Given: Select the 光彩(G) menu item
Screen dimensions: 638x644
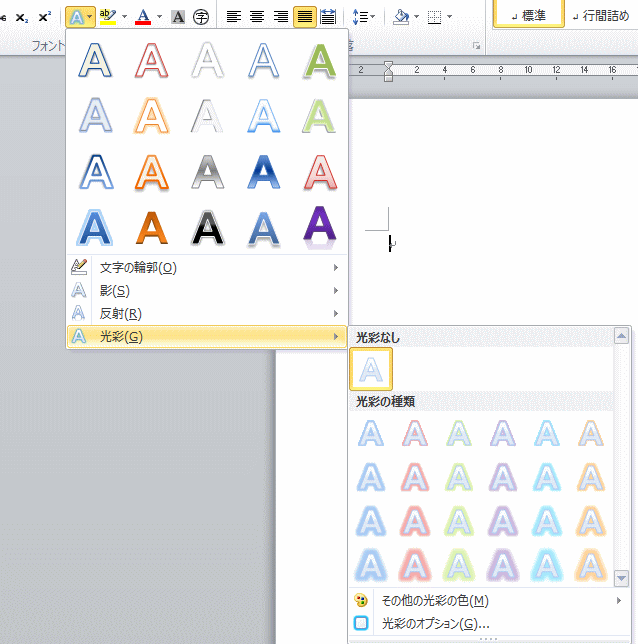Looking at the screenshot, I should 207,337.
